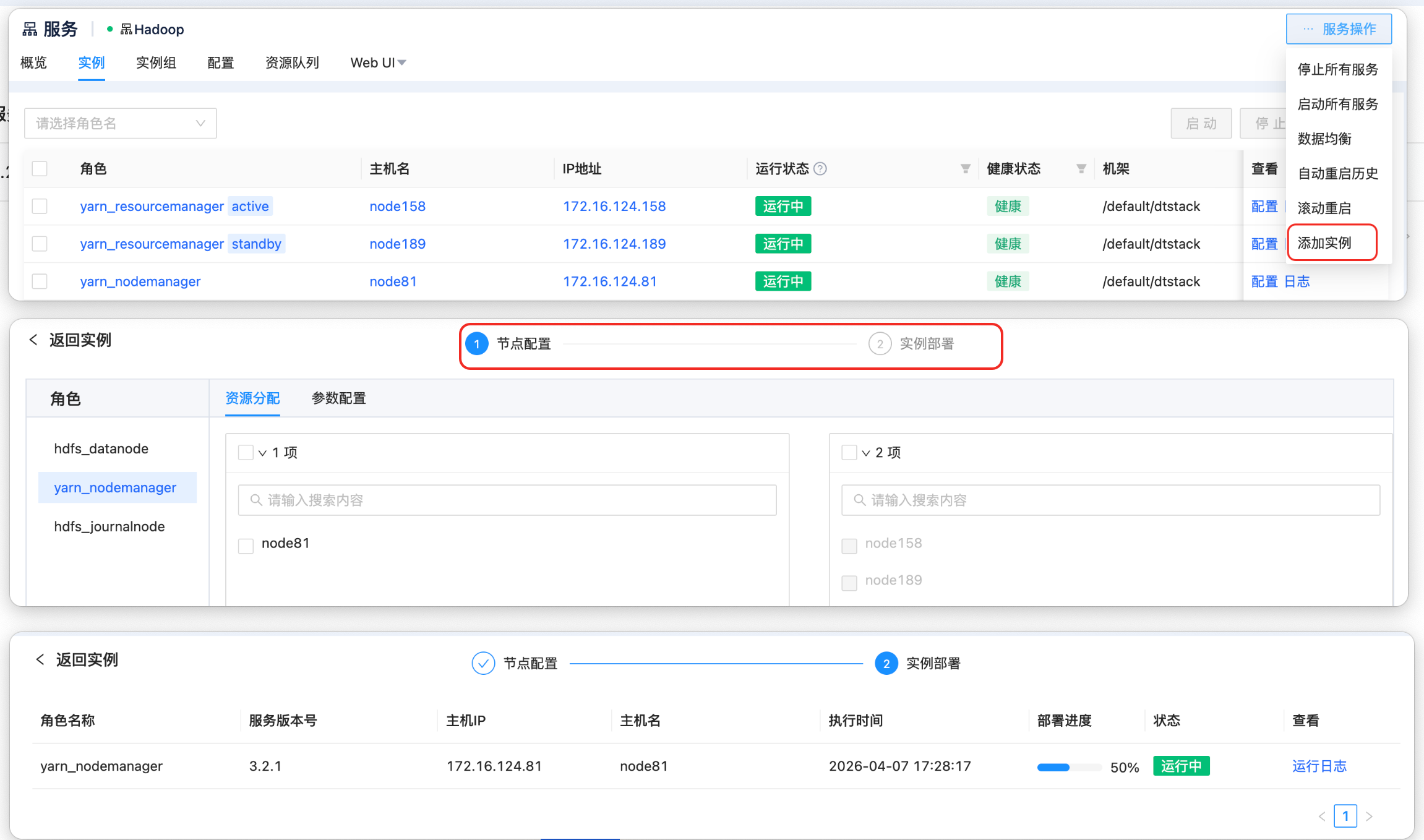Click the left node search input field
Screen dimensions: 1424x840
(x=507, y=500)
